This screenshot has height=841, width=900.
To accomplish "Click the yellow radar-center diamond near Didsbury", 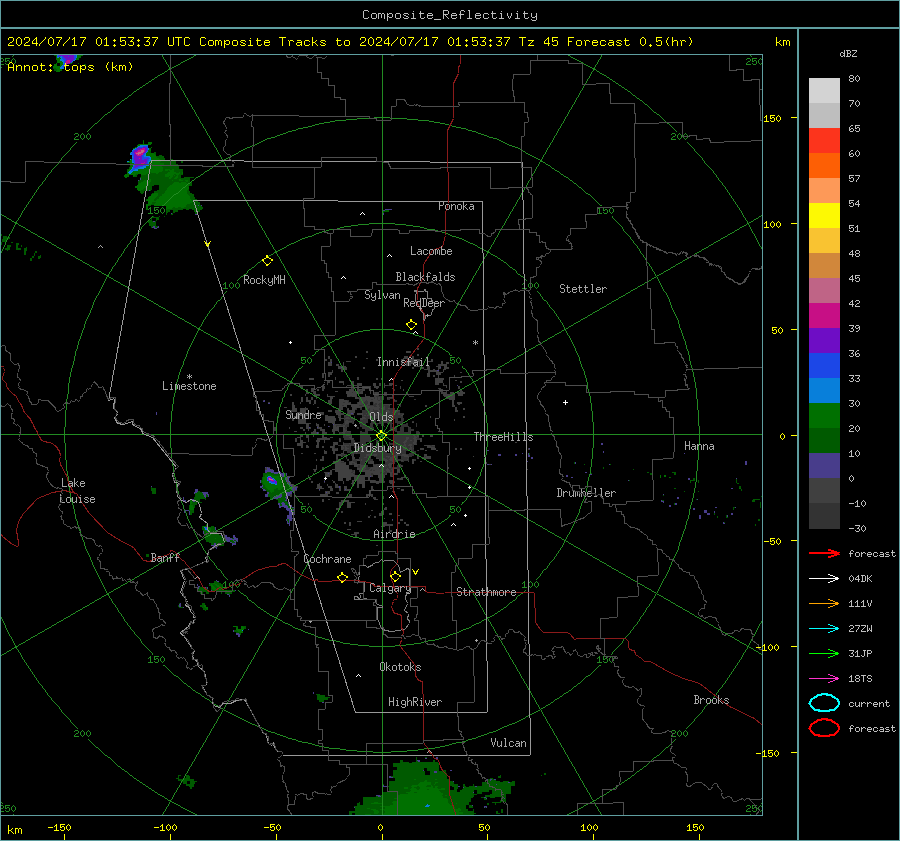I will tap(381, 436).
